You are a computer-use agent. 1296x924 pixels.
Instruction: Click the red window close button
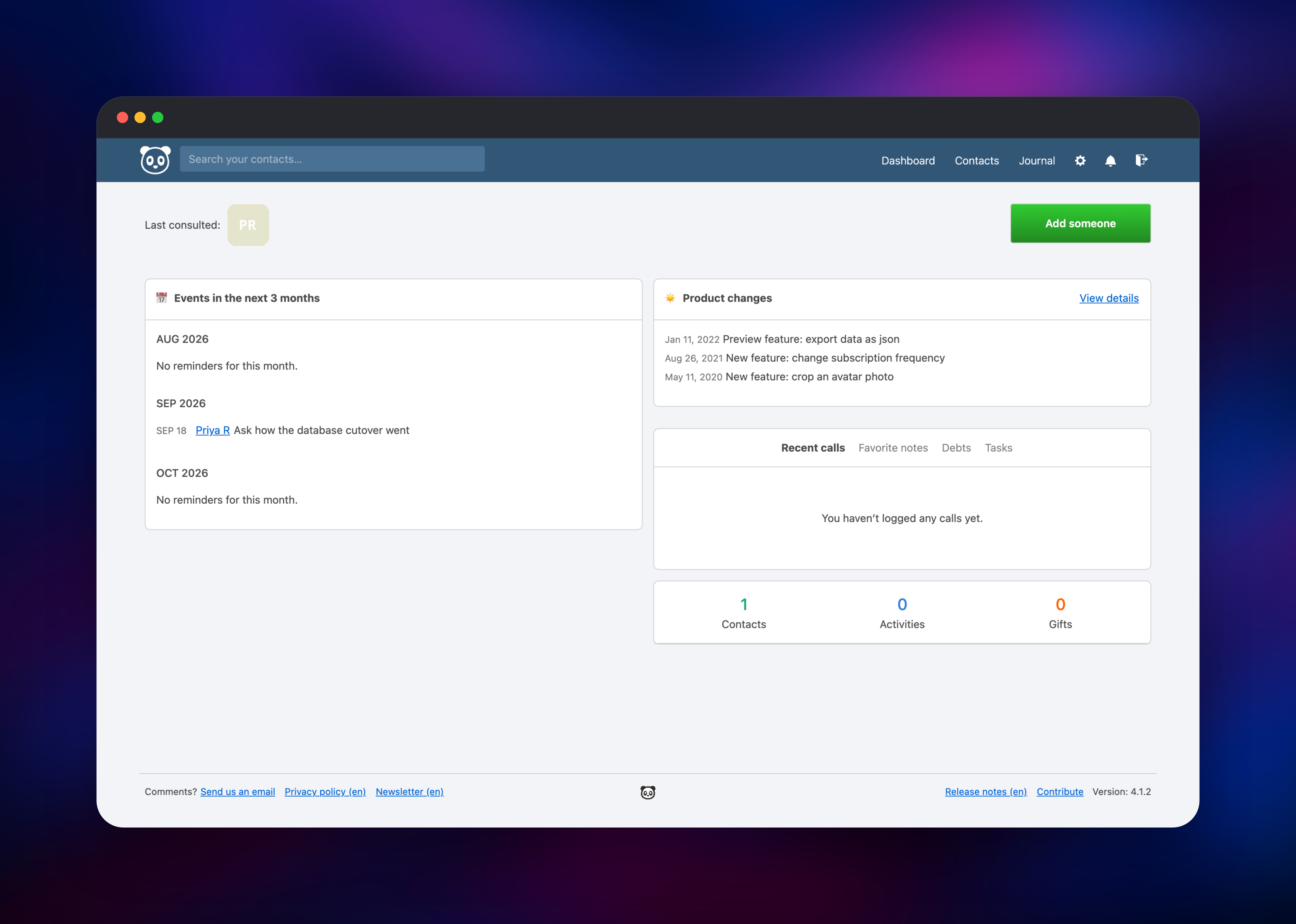click(122, 117)
